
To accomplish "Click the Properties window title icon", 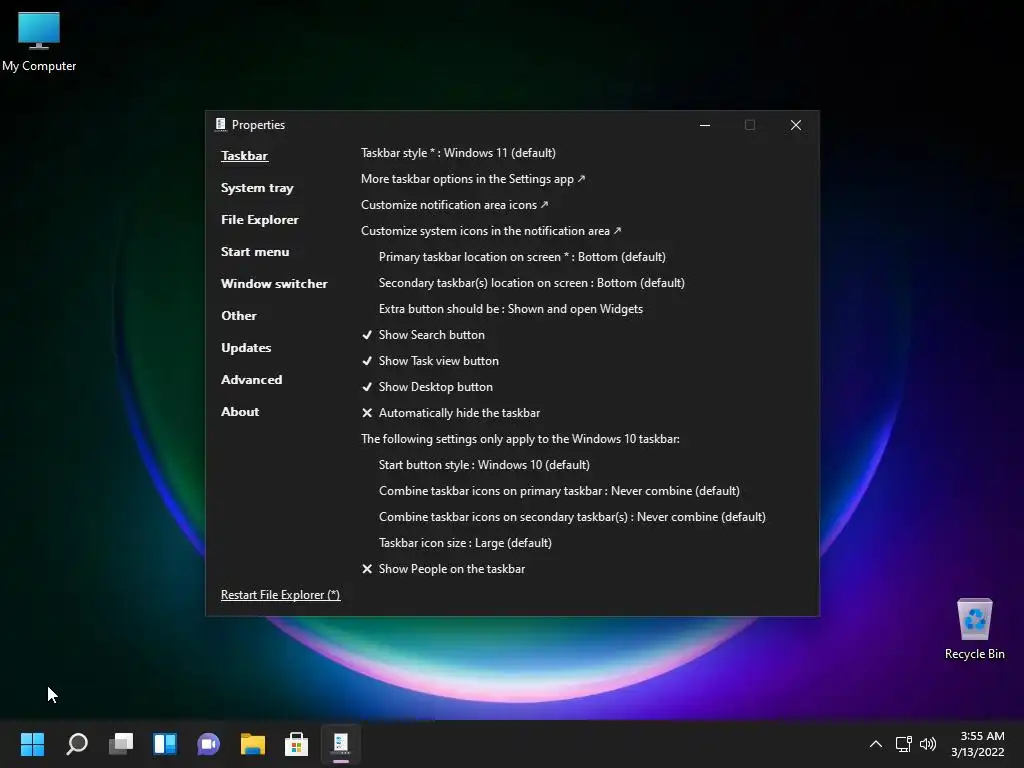I will [x=221, y=124].
